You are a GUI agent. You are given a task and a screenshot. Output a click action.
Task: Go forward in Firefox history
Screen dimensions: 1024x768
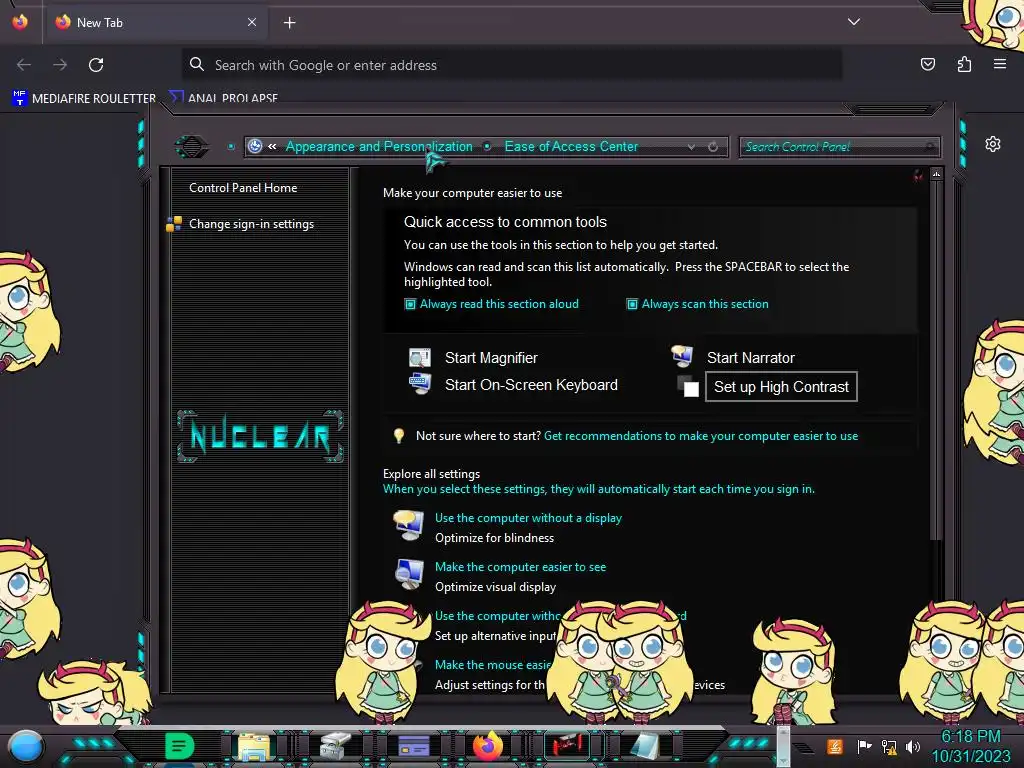pyautogui.click(x=60, y=65)
